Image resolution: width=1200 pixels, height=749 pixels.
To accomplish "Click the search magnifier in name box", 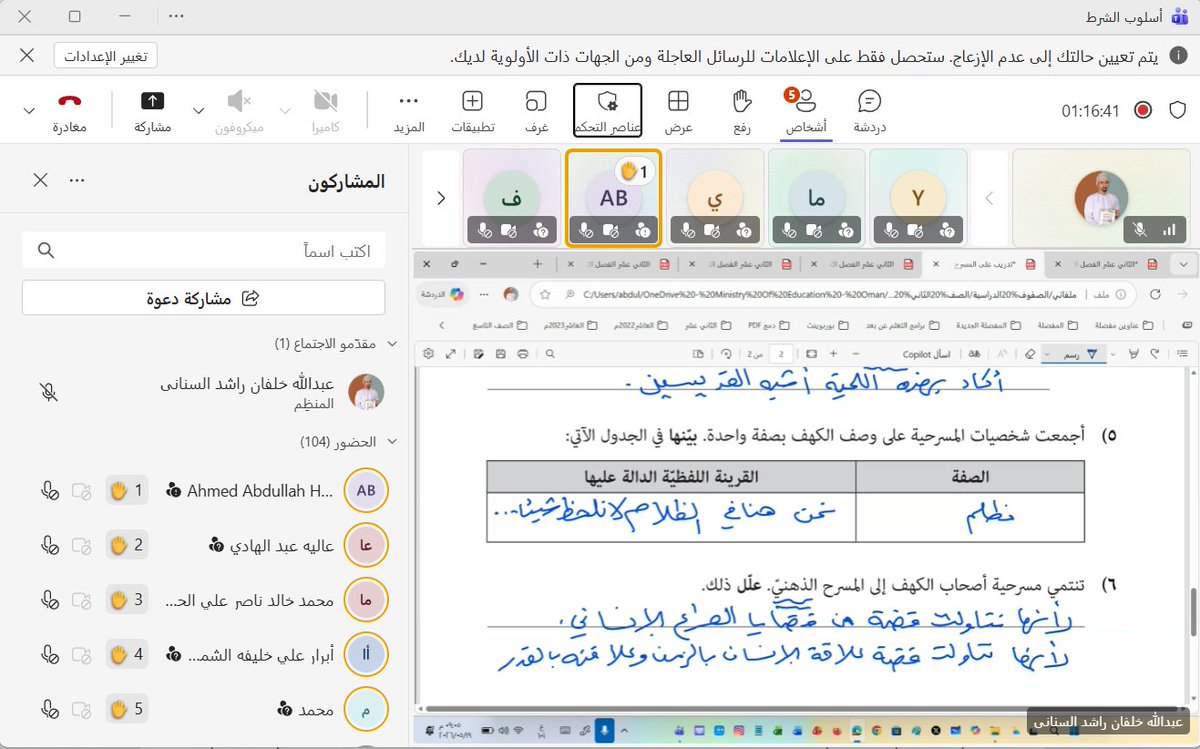I will click(x=45, y=250).
